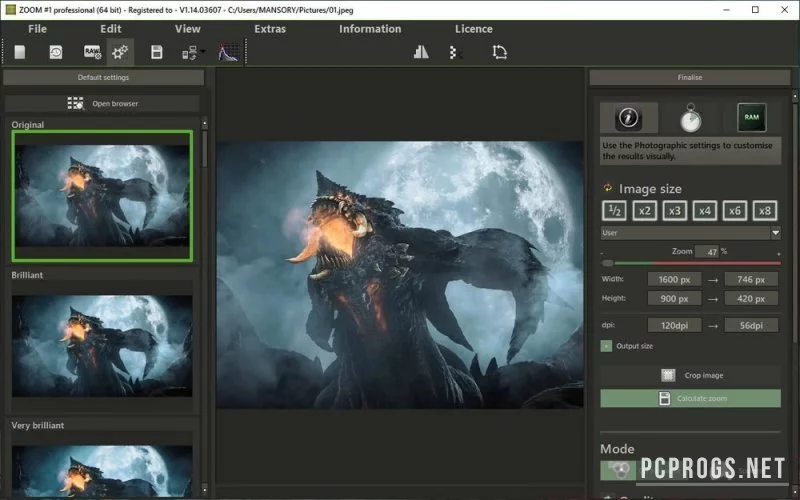
Task: Click the target 56dpi field
Action: pyautogui.click(x=751, y=326)
